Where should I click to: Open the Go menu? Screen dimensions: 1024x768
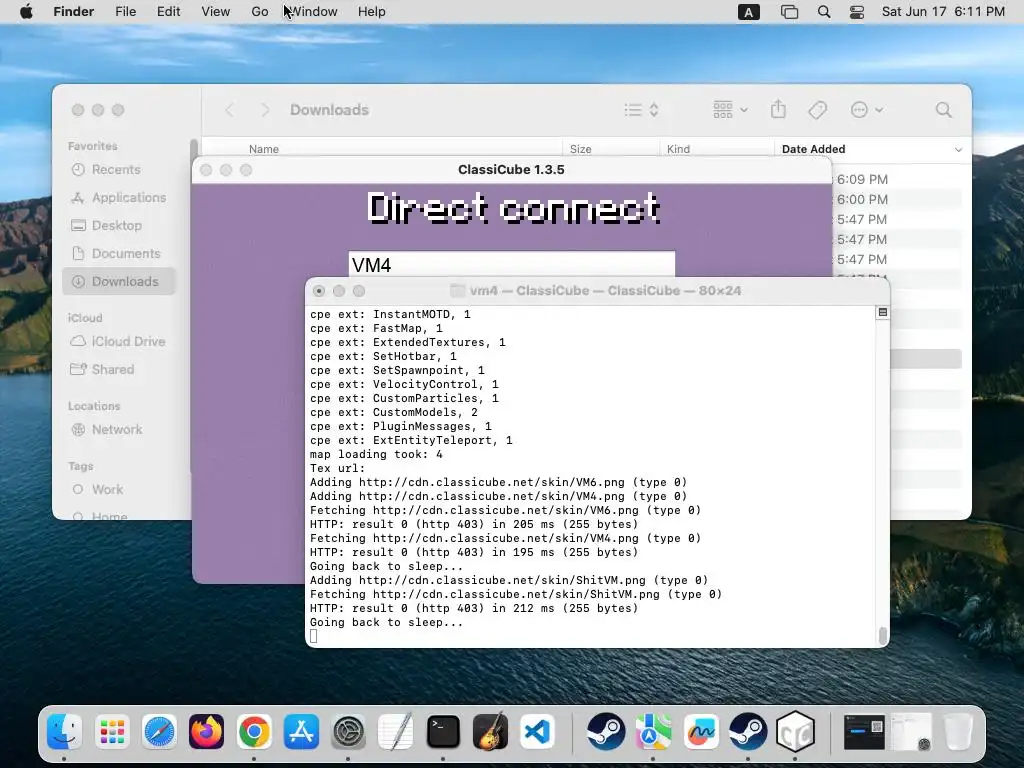(x=259, y=12)
